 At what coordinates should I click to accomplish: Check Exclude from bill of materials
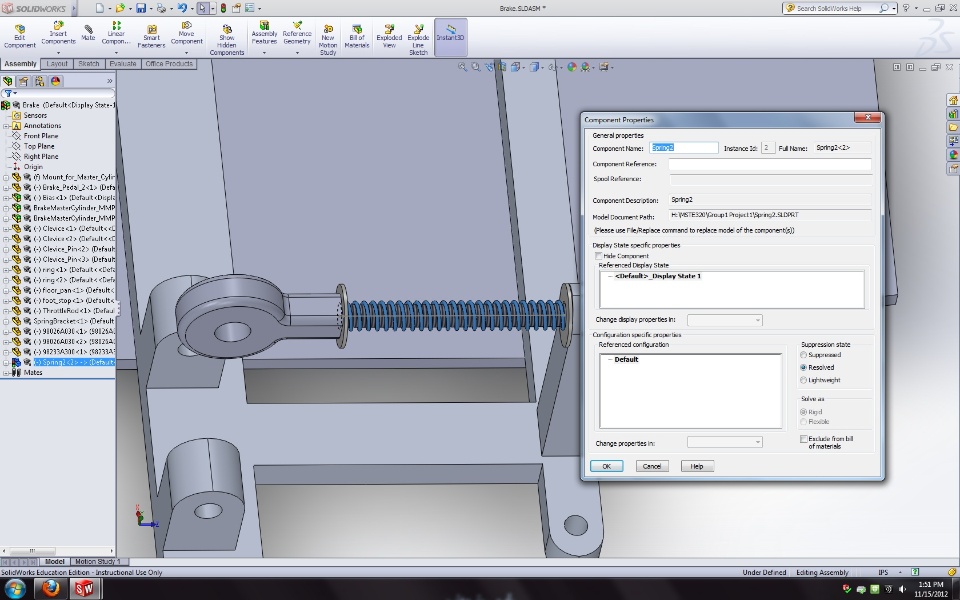click(x=804, y=439)
